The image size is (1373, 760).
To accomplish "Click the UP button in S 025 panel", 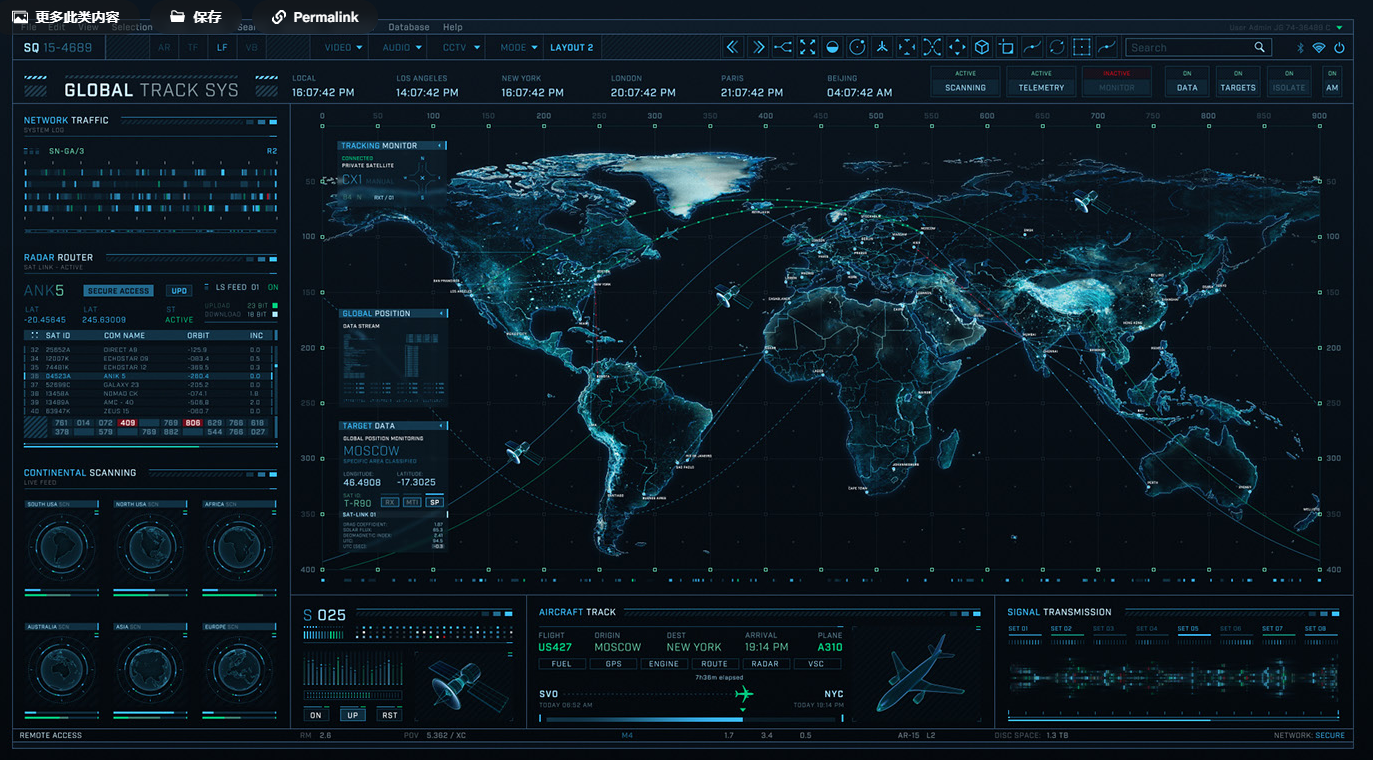I will pyautogui.click(x=352, y=715).
